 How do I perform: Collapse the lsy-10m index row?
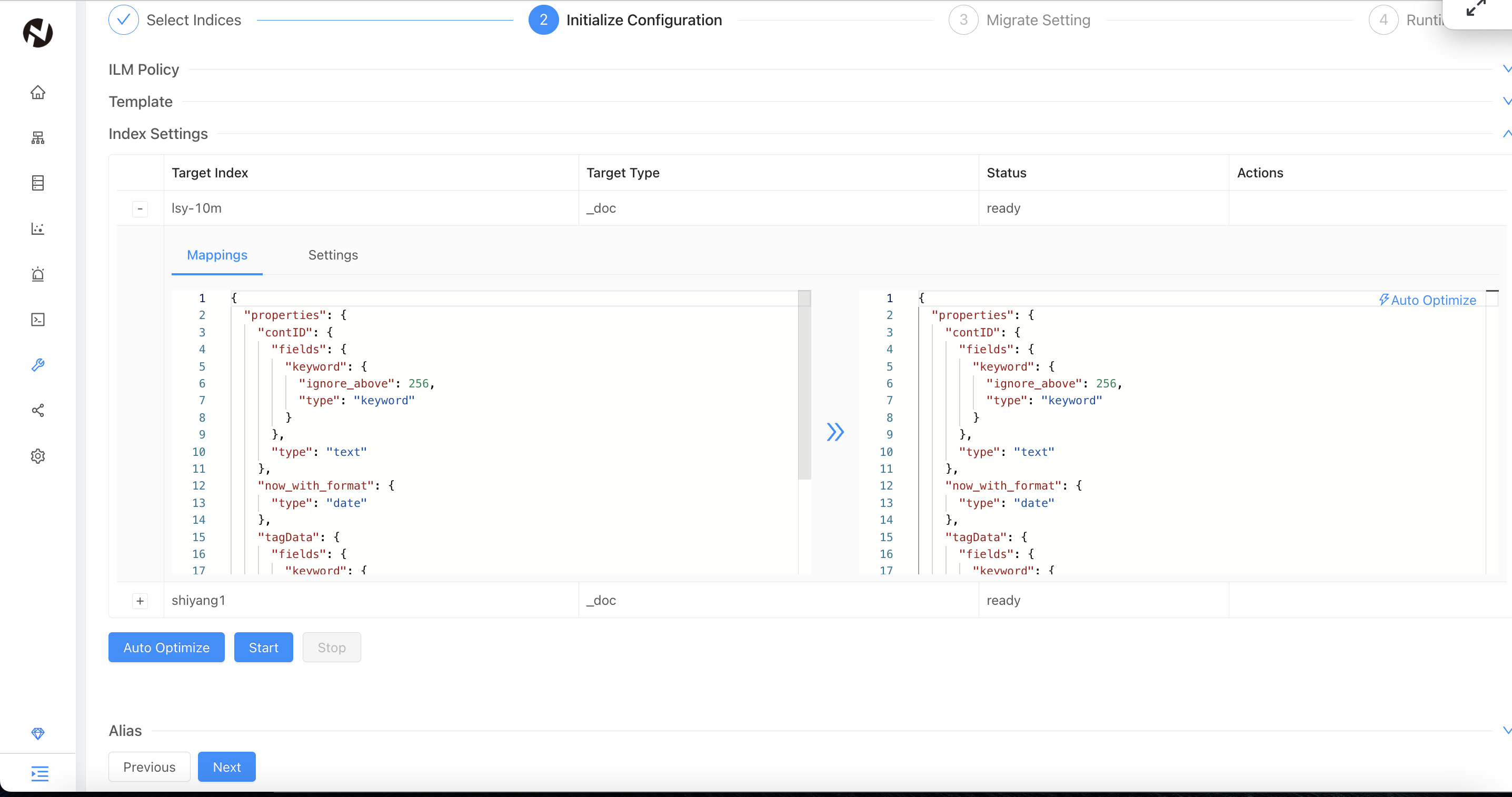coord(140,208)
